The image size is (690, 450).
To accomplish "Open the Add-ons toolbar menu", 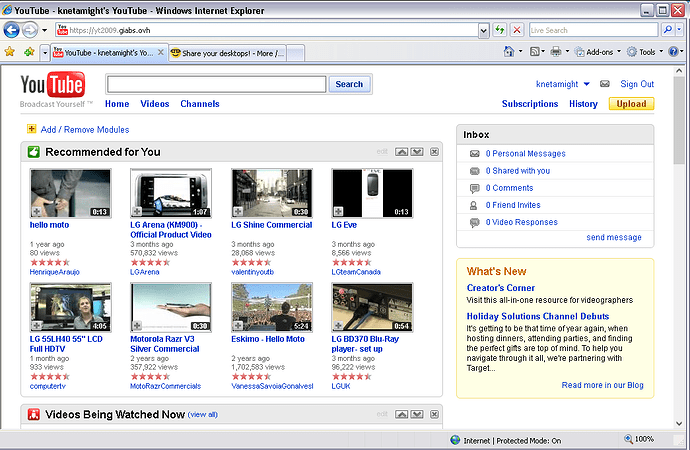I will click(x=598, y=52).
